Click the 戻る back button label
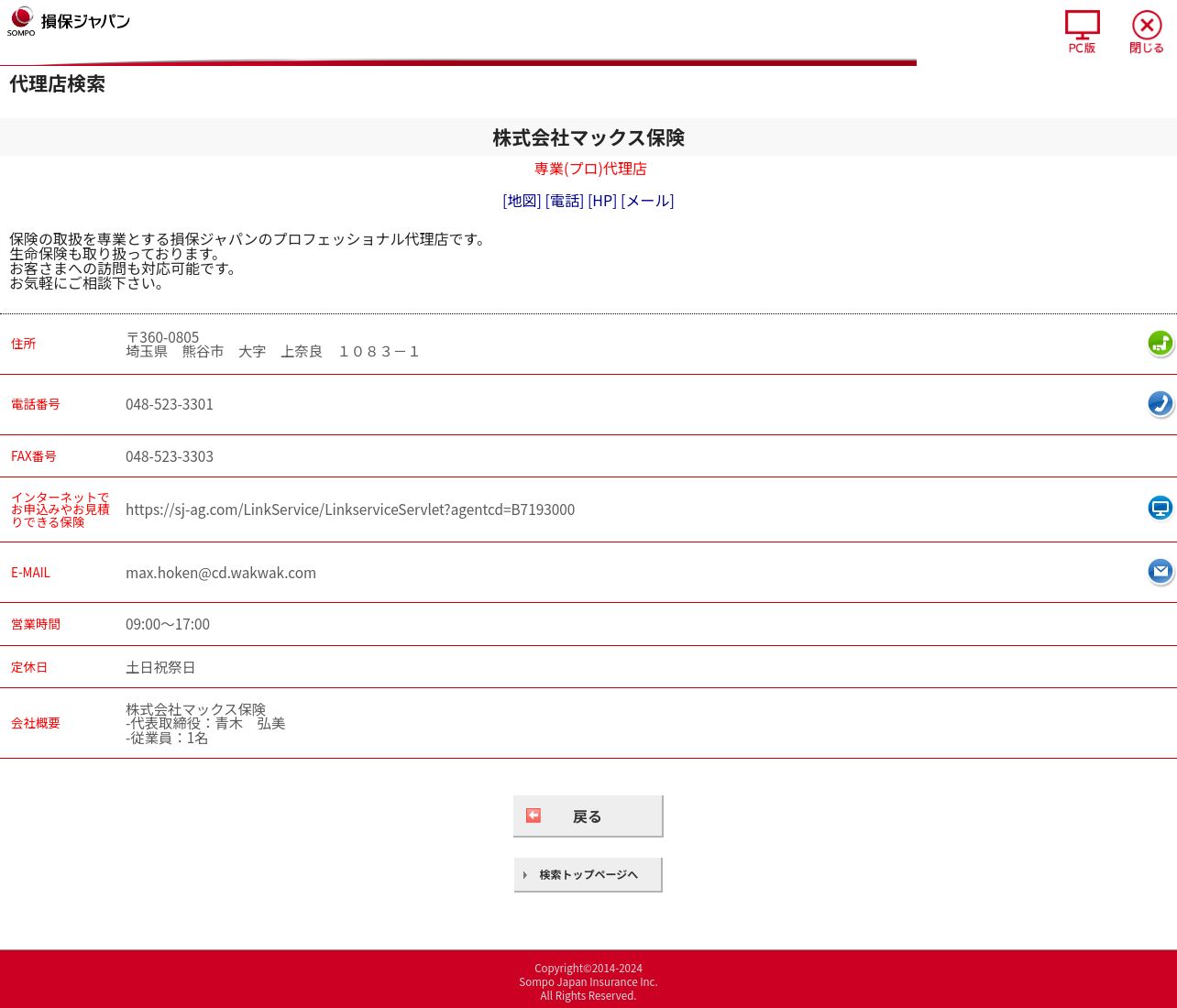 coord(587,816)
